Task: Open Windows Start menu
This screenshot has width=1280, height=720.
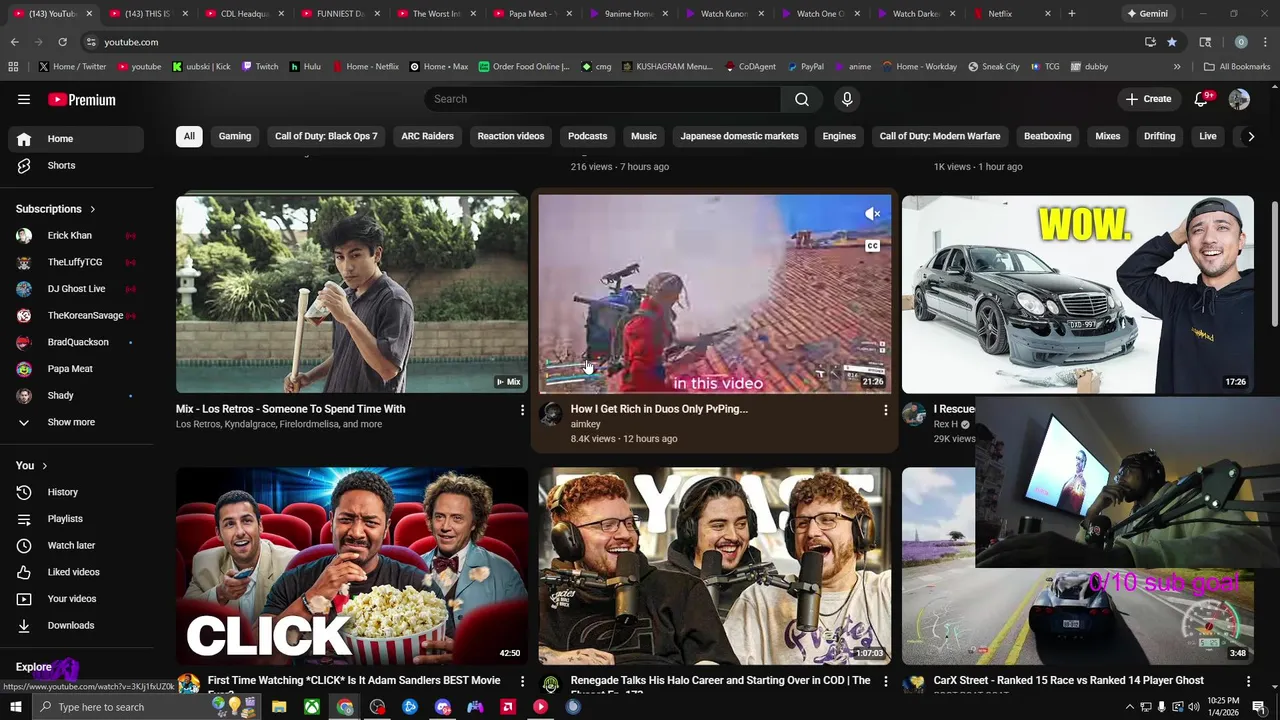Action: [x=15, y=707]
